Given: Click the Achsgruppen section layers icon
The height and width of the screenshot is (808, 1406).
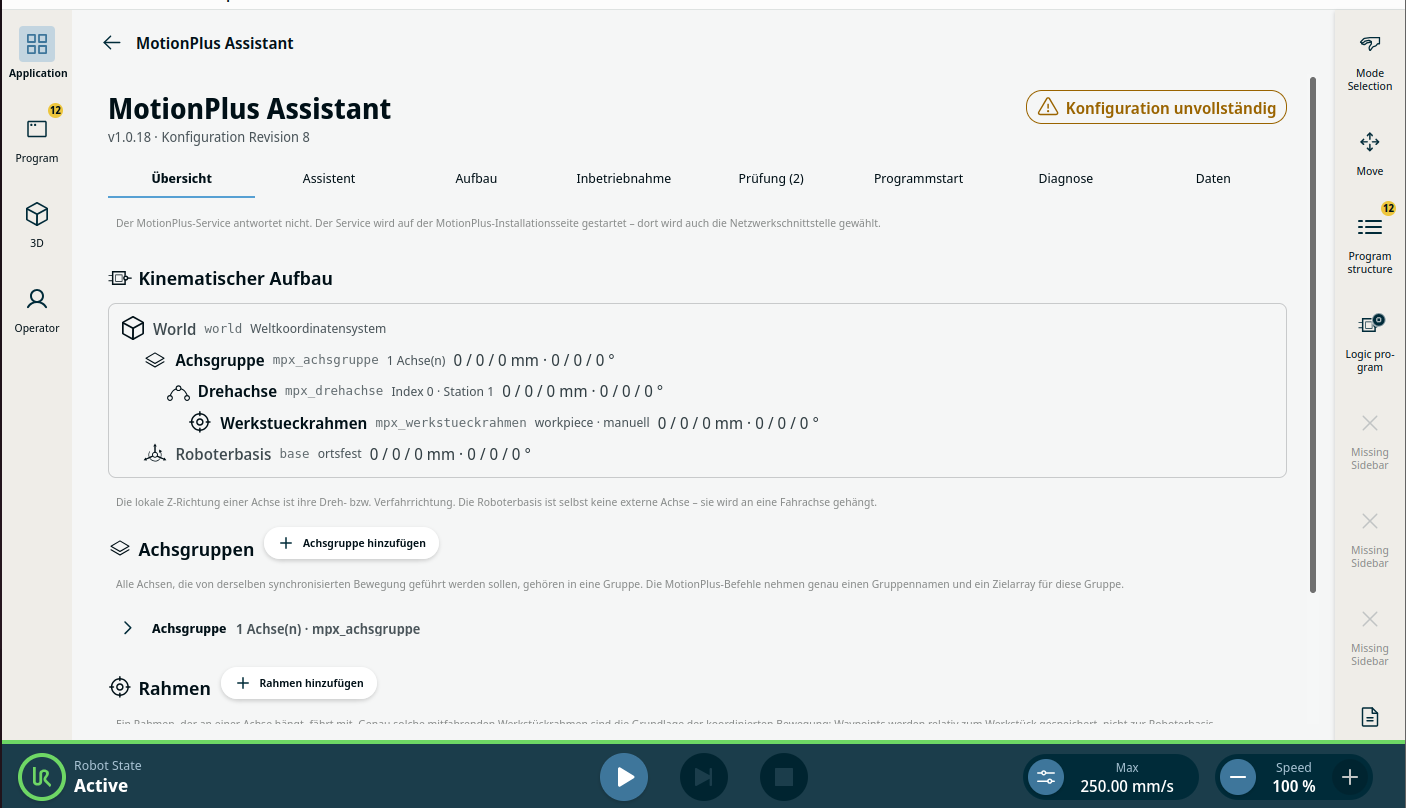Looking at the screenshot, I should (x=120, y=548).
